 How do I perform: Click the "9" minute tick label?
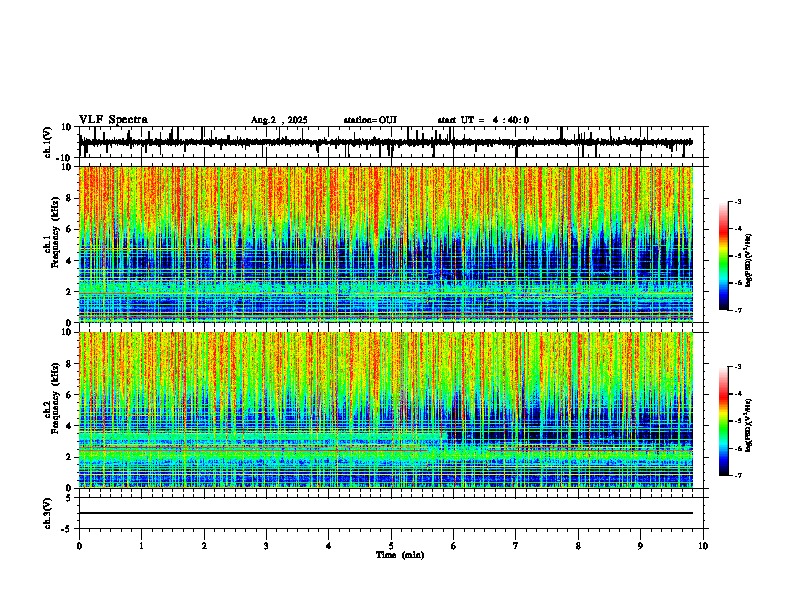640,546
